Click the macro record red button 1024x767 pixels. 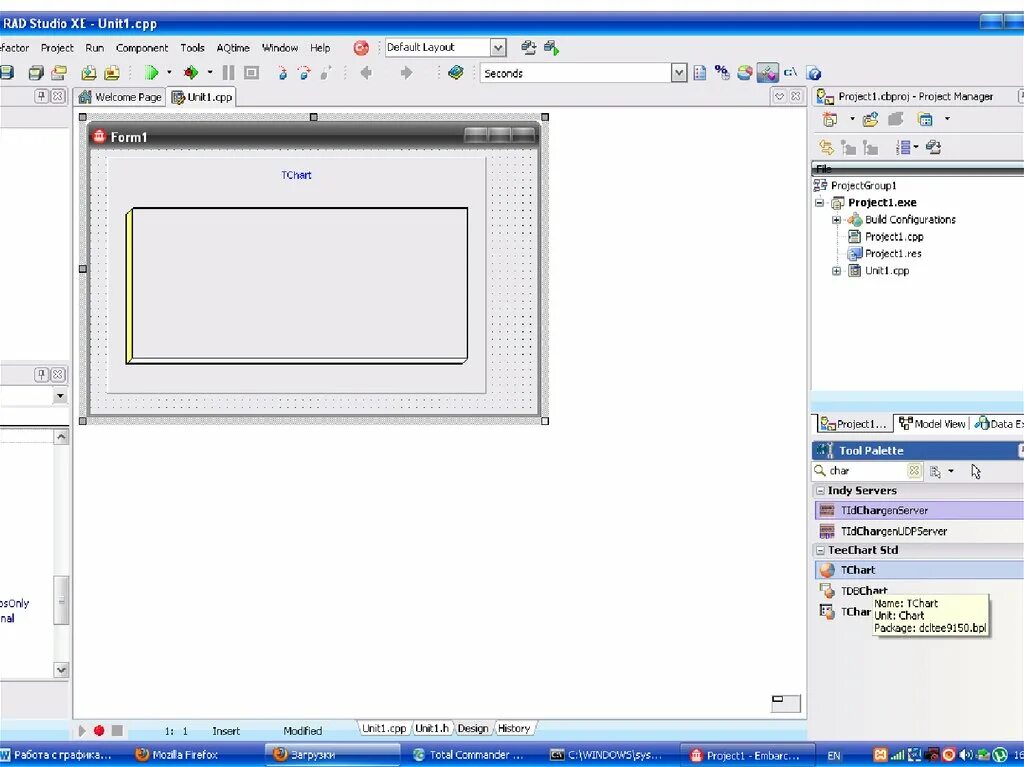99,730
